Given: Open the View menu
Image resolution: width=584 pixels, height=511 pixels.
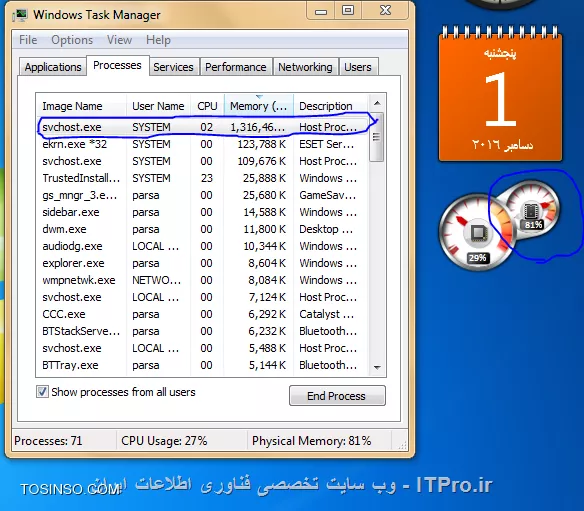Looking at the screenshot, I should (x=119, y=40).
